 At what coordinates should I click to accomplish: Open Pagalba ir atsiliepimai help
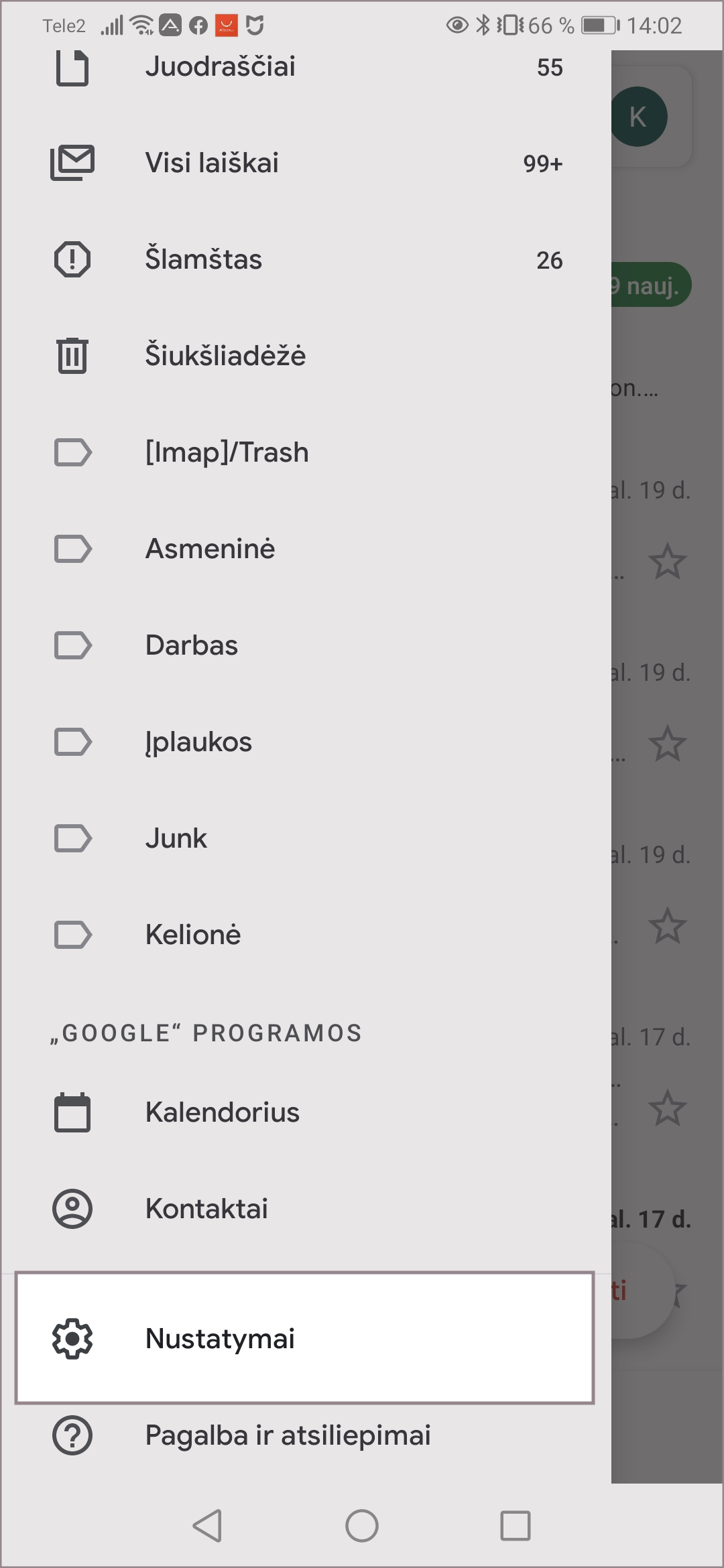[x=288, y=1435]
